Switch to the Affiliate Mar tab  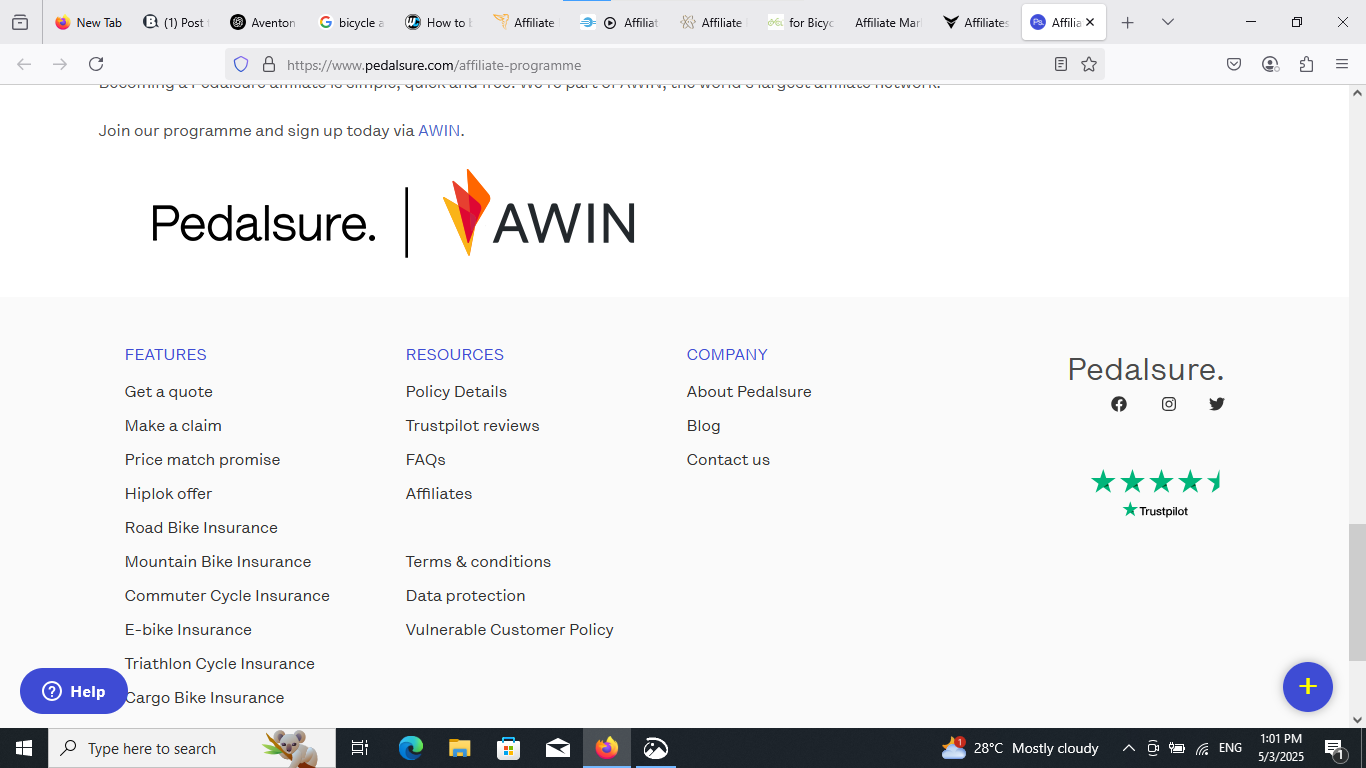887,22
